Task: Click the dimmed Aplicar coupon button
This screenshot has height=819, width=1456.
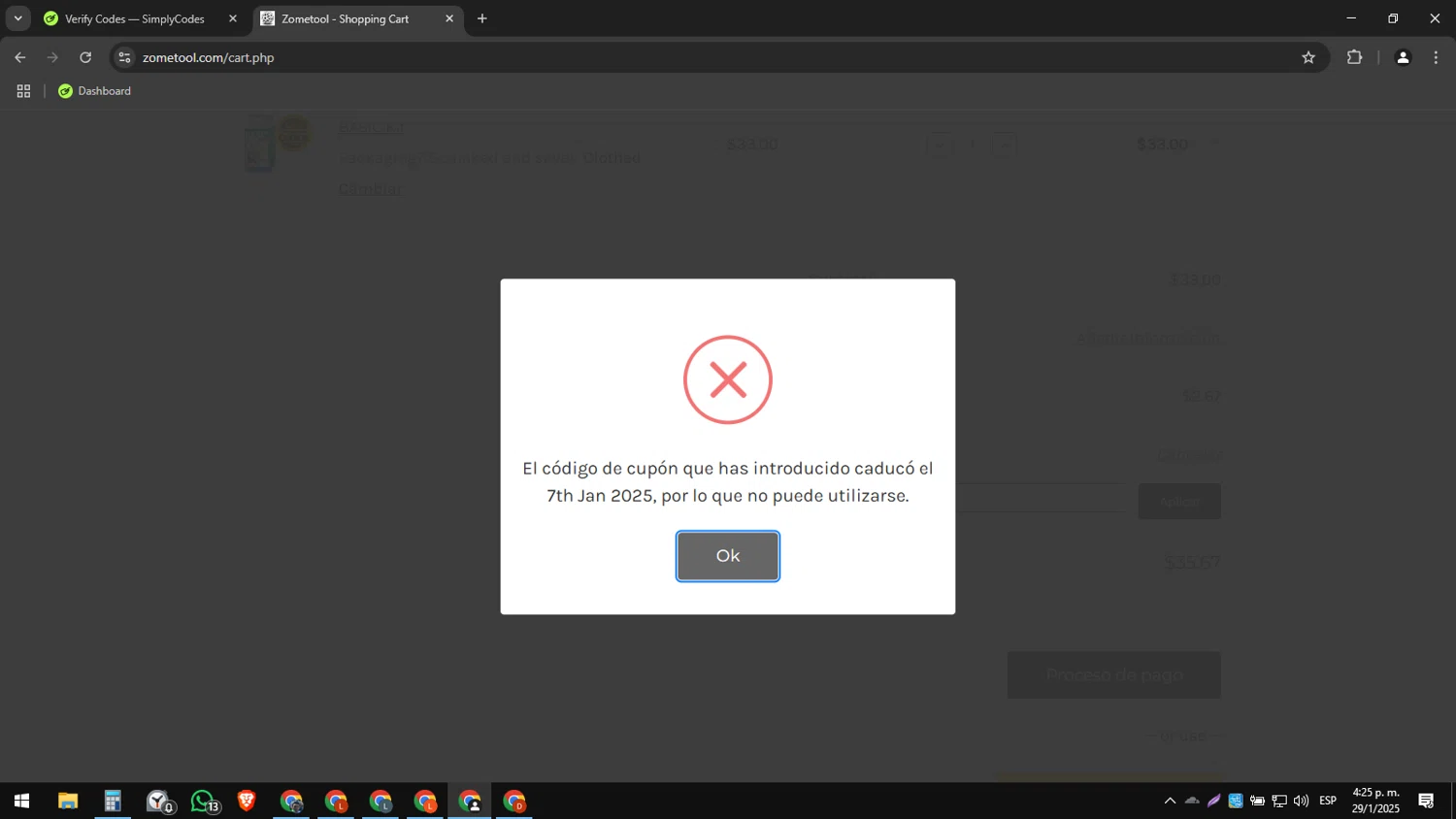Action: (x=1179, y=502)
